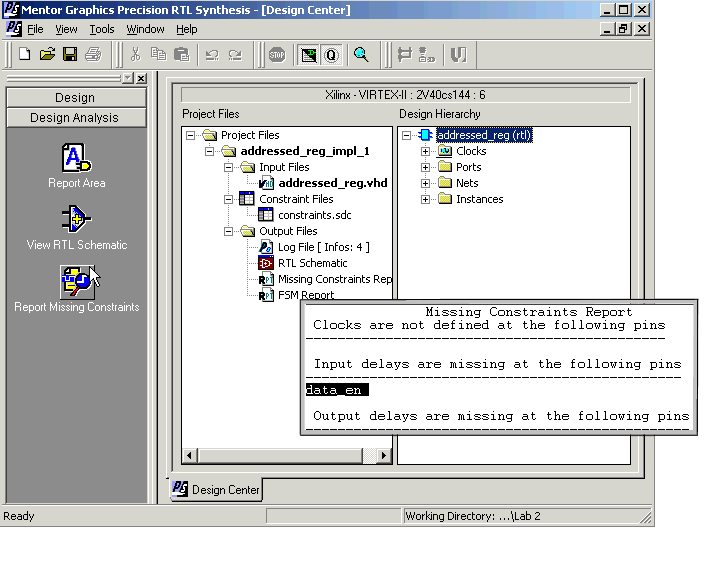This screenshot has height=570, width=705.
Task: Click the Undo toolbar icon
Action: [x=211, y=55]
